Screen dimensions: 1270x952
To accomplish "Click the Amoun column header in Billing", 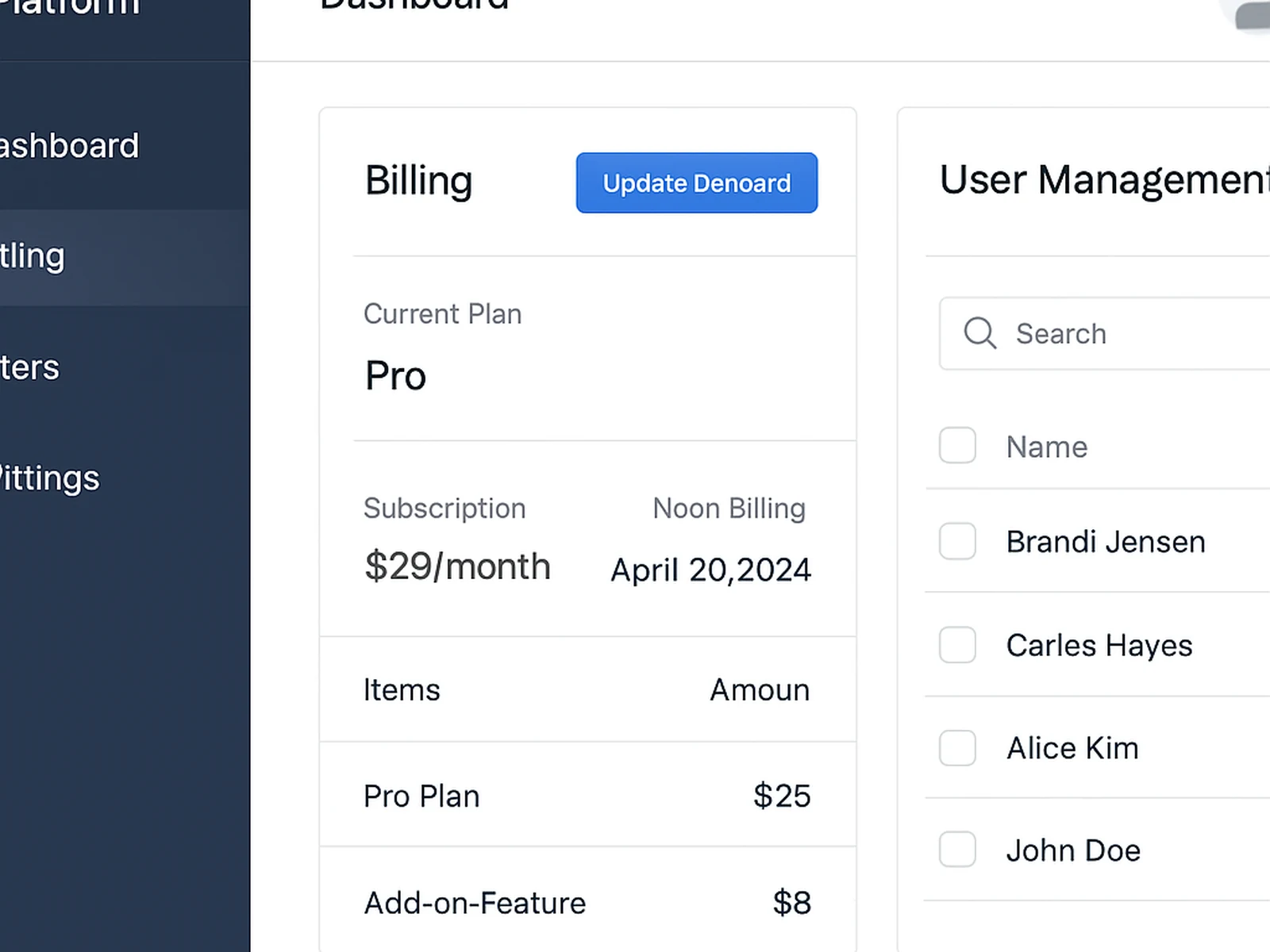I will (x=759, y=690).
